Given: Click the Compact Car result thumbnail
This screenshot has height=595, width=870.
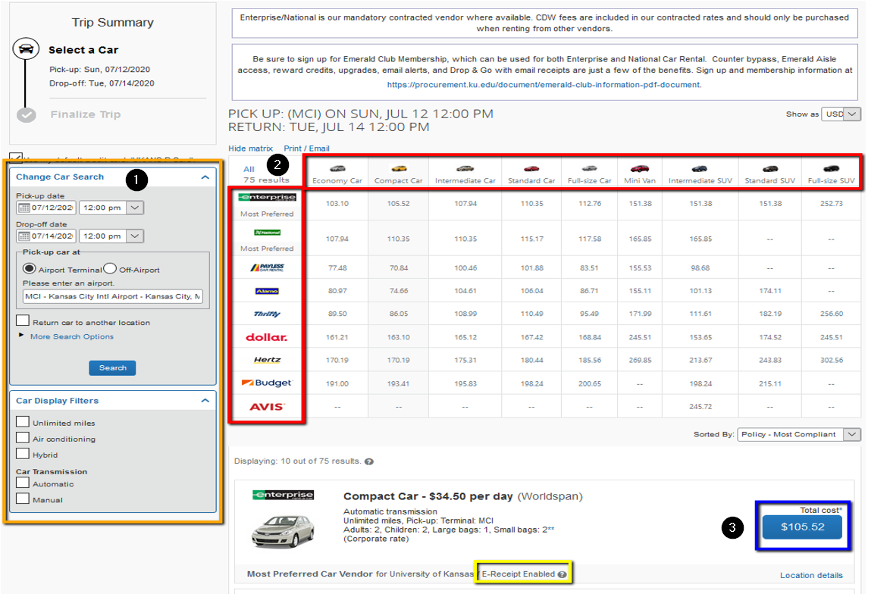Looking at the screenshot, I should tap(283, 531).
